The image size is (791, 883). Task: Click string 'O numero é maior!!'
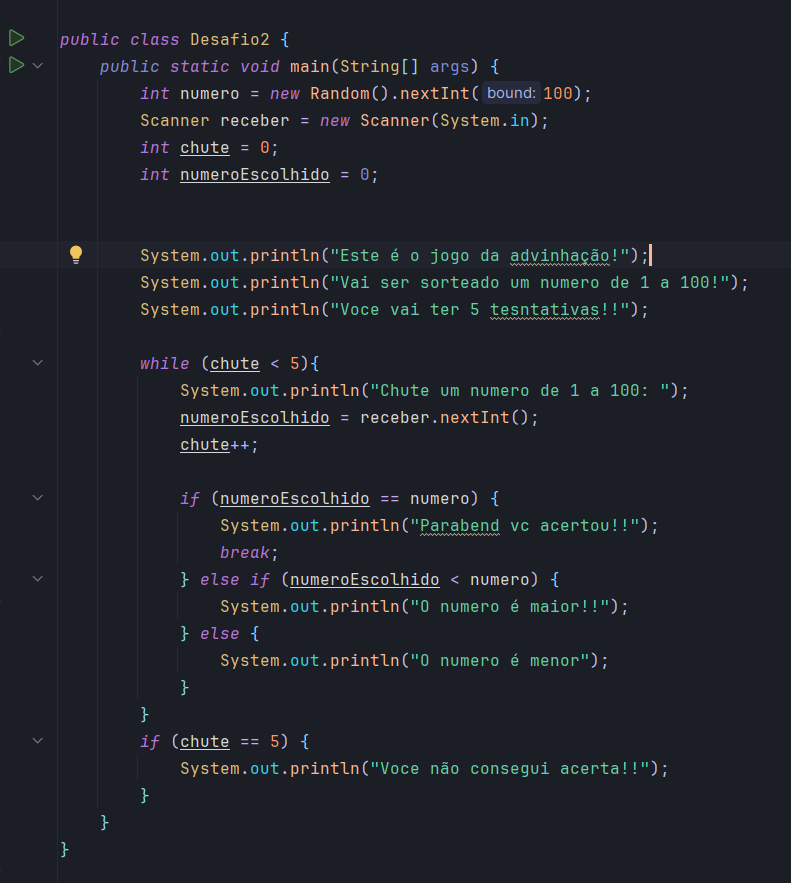click(x=510, y=606)
